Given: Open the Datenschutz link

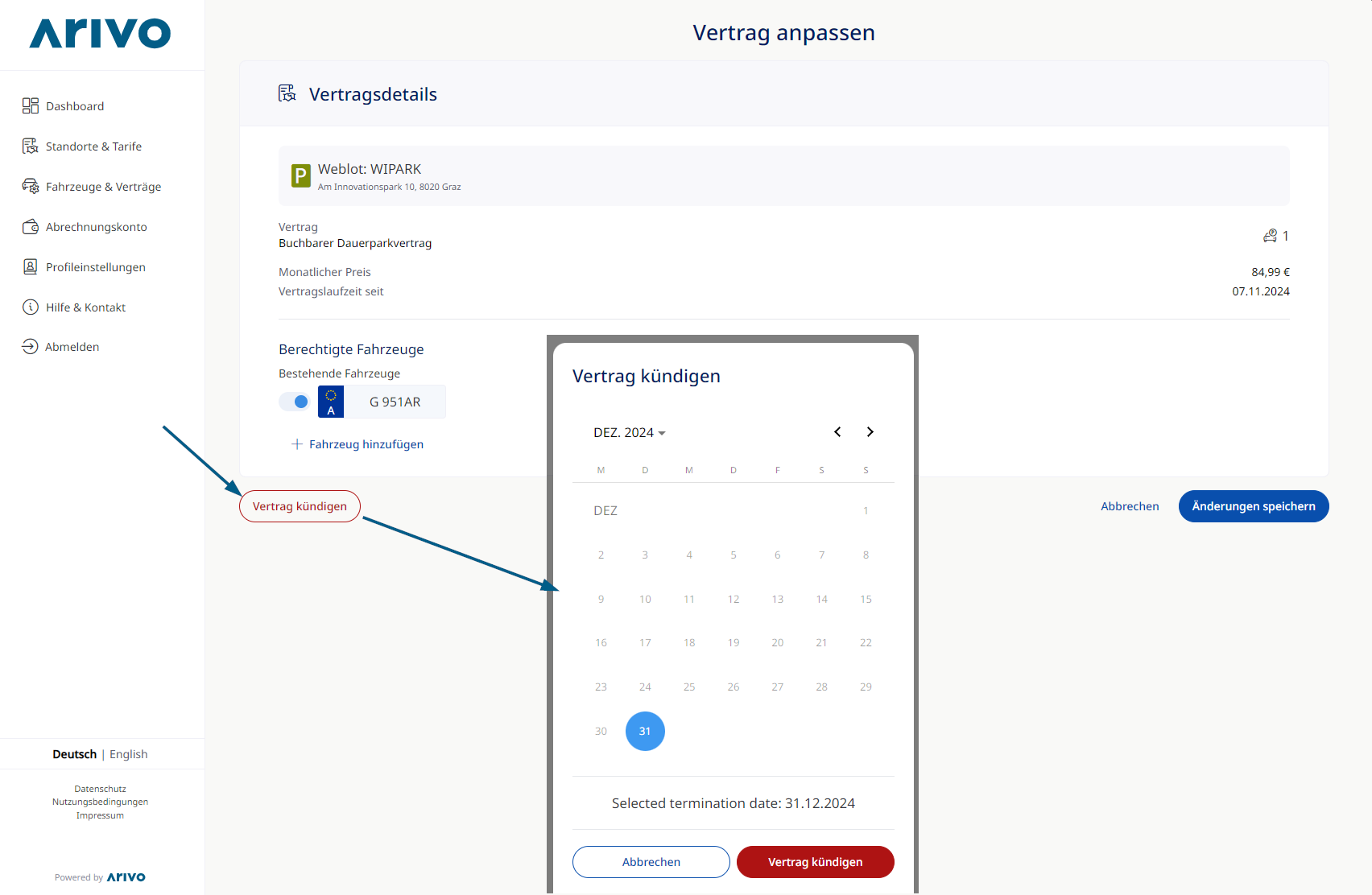Looking at the screenshot, I should (x=100, y=789).
